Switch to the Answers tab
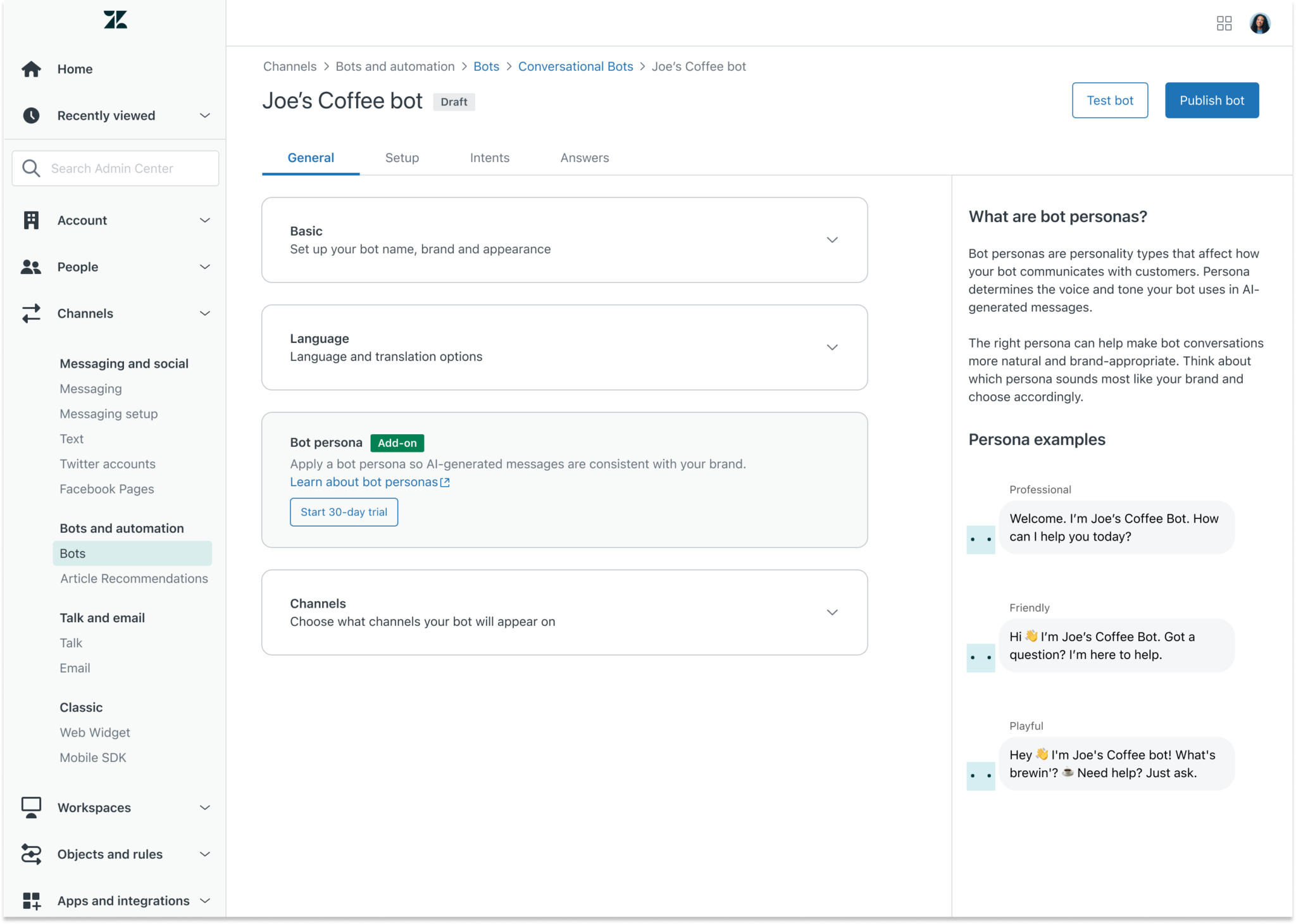This screenshot has width=1296, height=924. coord(584,158)
